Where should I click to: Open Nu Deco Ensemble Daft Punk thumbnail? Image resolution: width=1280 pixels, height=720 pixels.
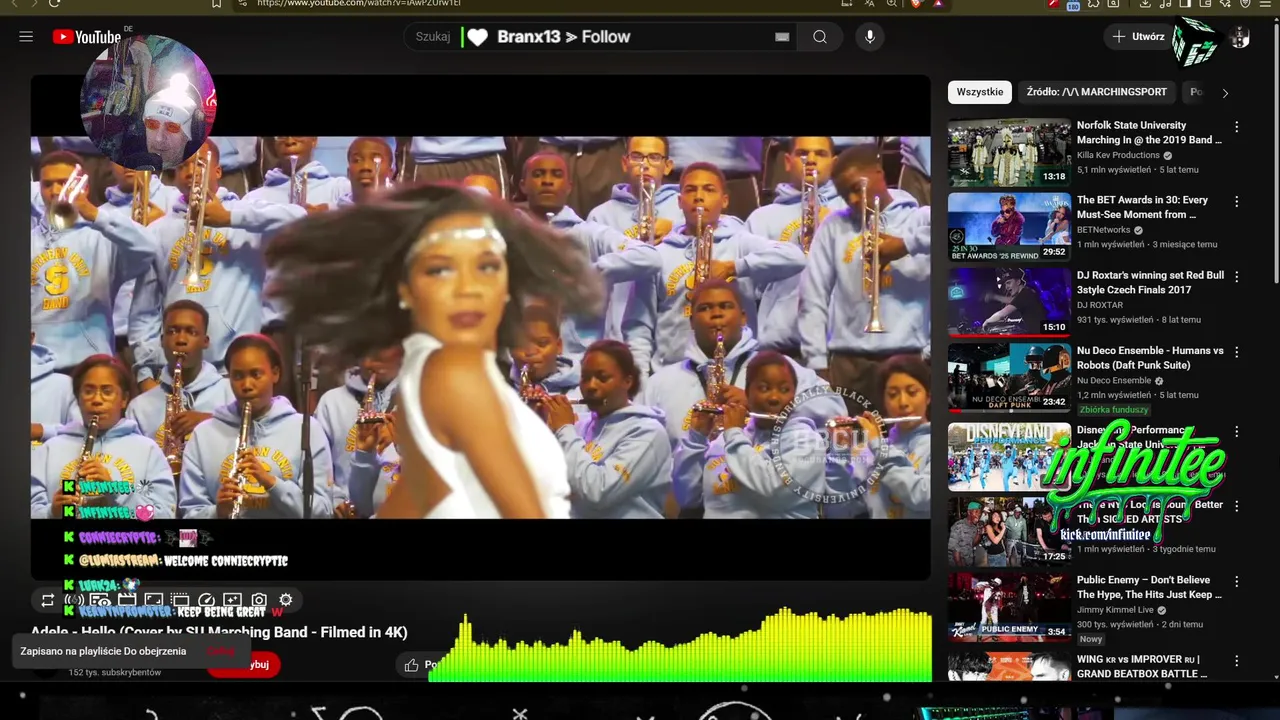pyautogui.click(x=1009, y=378)
